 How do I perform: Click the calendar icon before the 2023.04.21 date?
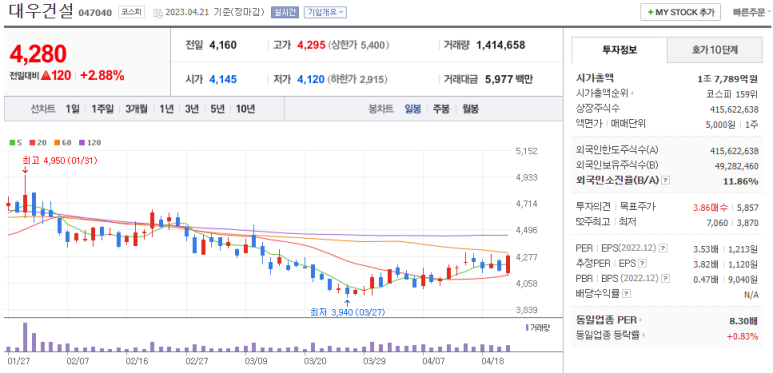(157, 13)
